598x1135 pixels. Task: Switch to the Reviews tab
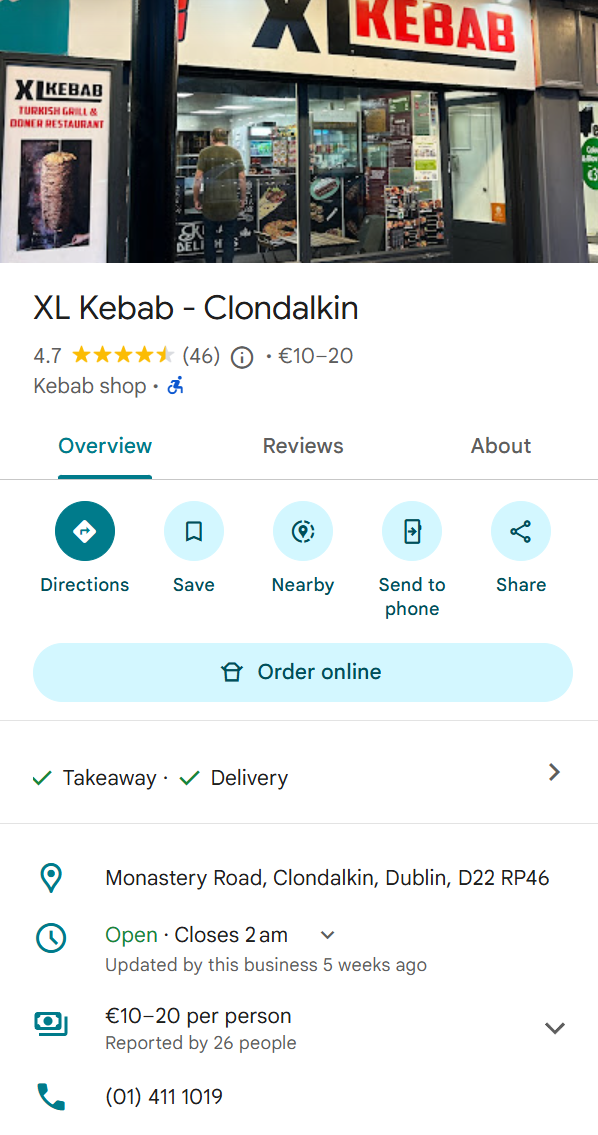(303, 446)
